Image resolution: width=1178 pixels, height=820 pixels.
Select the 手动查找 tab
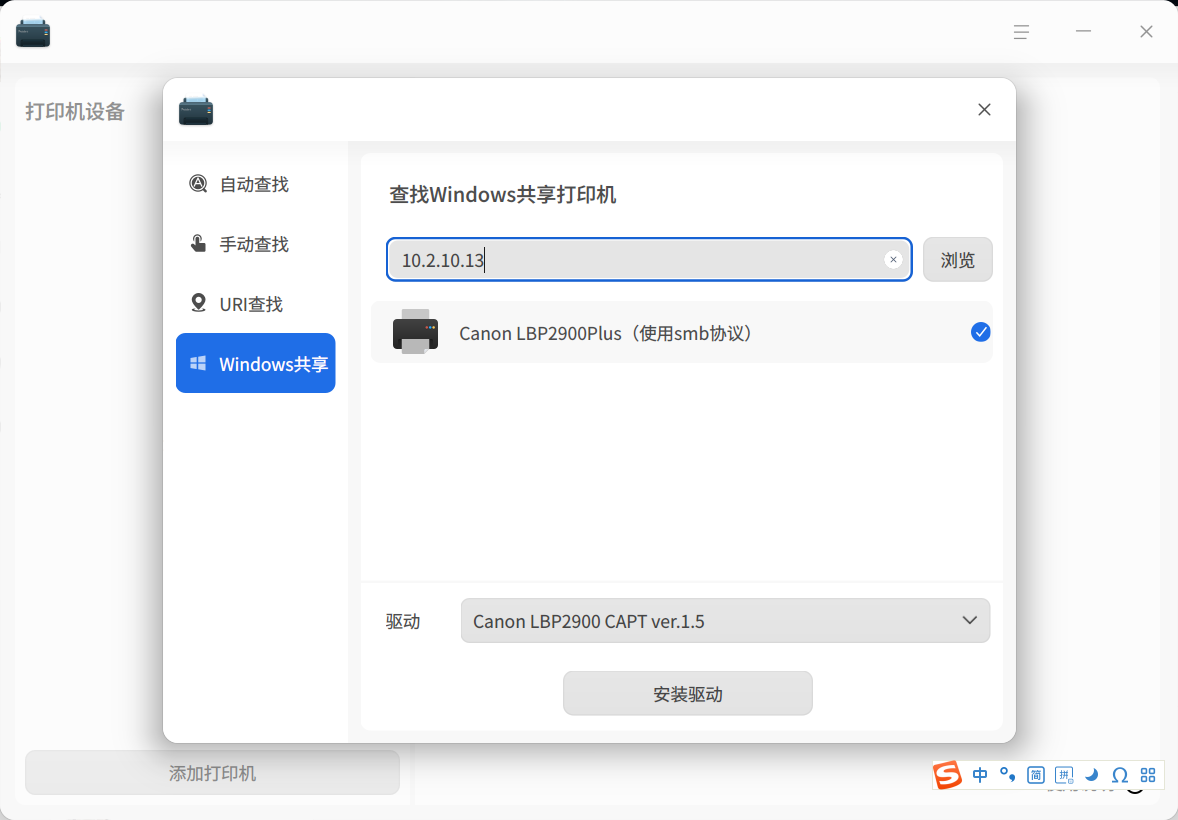click(255, 244)
